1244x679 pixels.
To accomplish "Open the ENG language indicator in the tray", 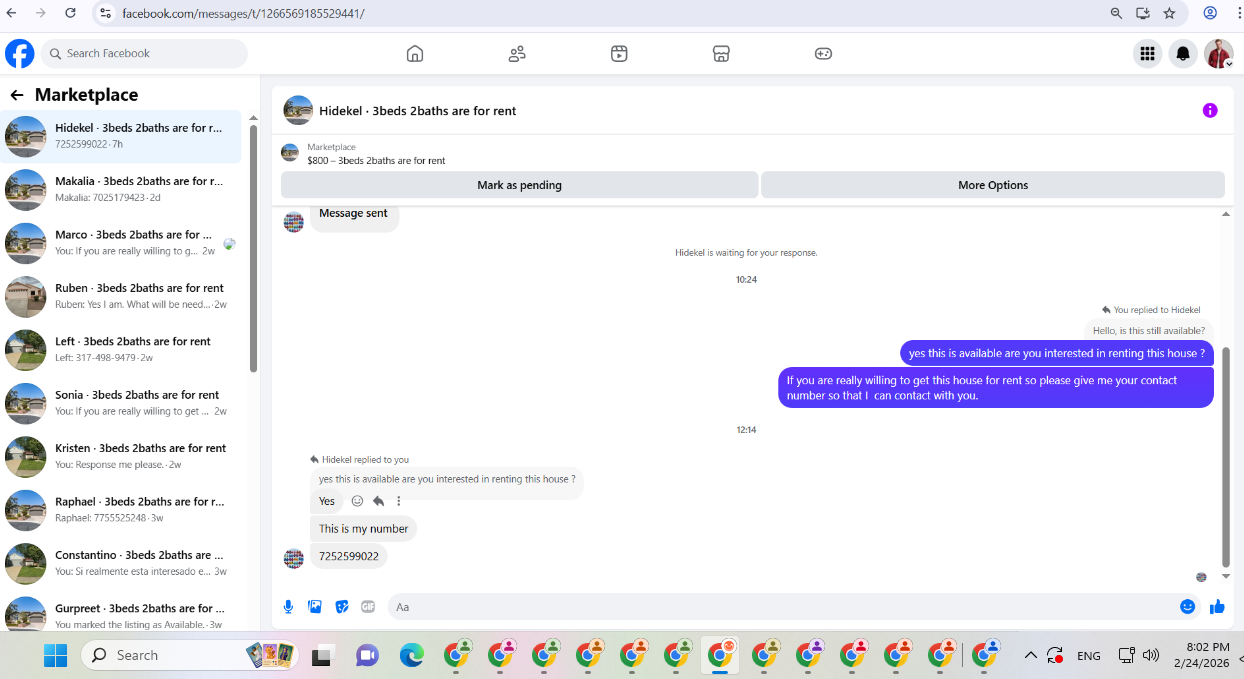I will pos(1088,656).
